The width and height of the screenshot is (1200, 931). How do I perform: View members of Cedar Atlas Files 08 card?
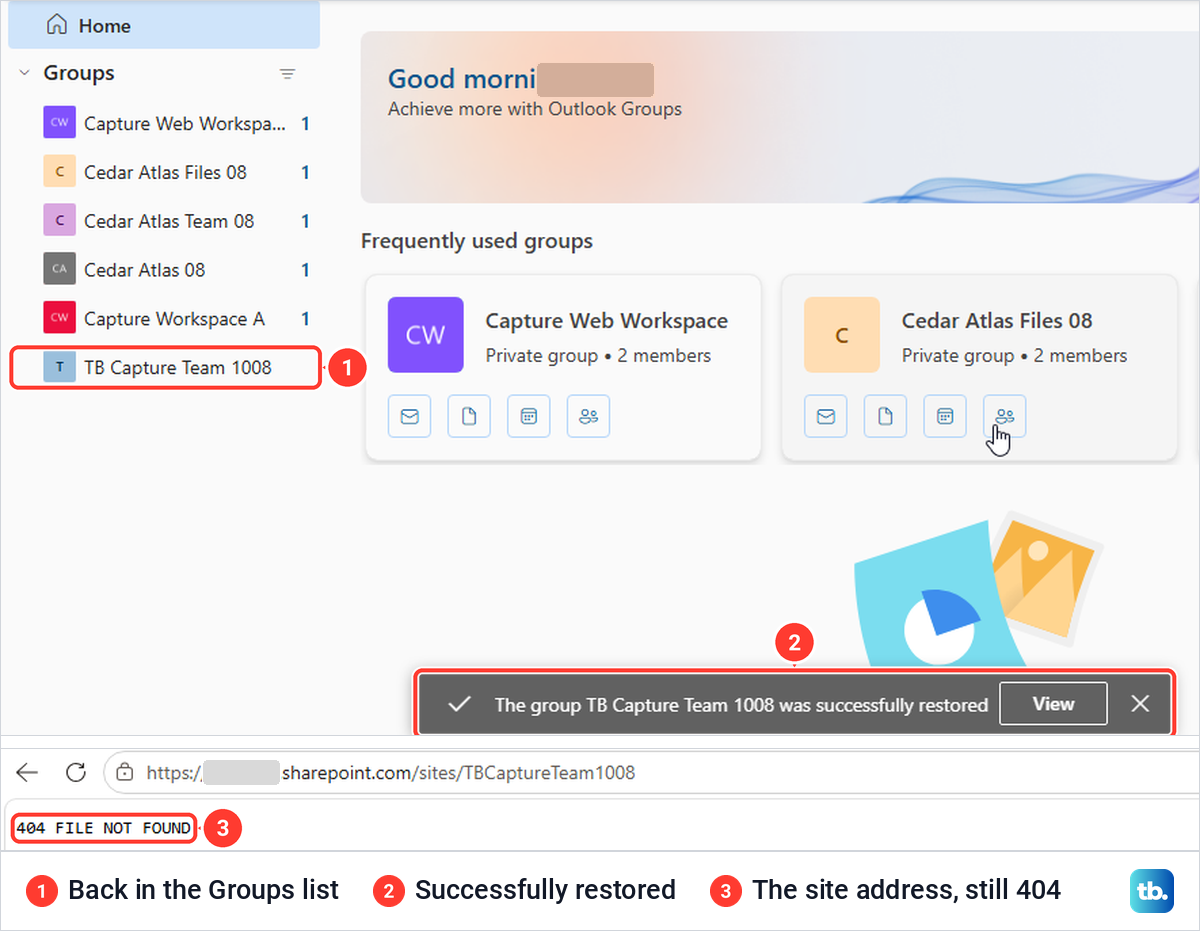pyautogui.click(x=1004, y=417)
